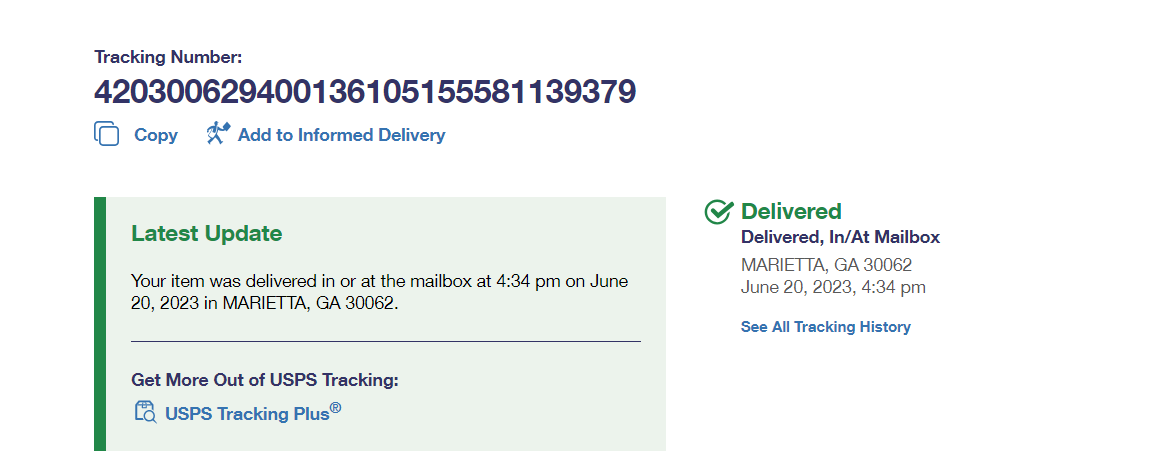Click the Copy tracking number icon

point(107,134)
